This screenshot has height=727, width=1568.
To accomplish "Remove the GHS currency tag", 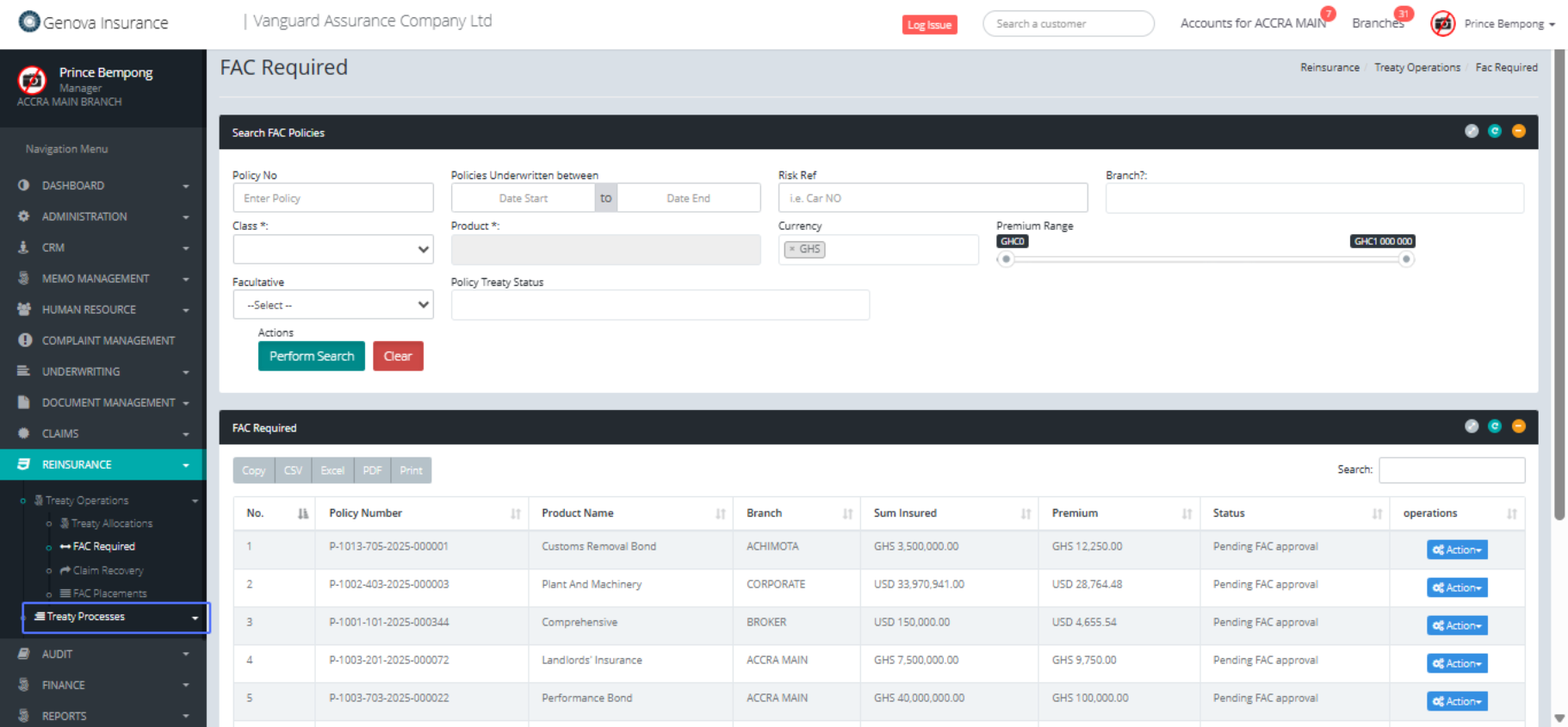I will coord(792,250).
